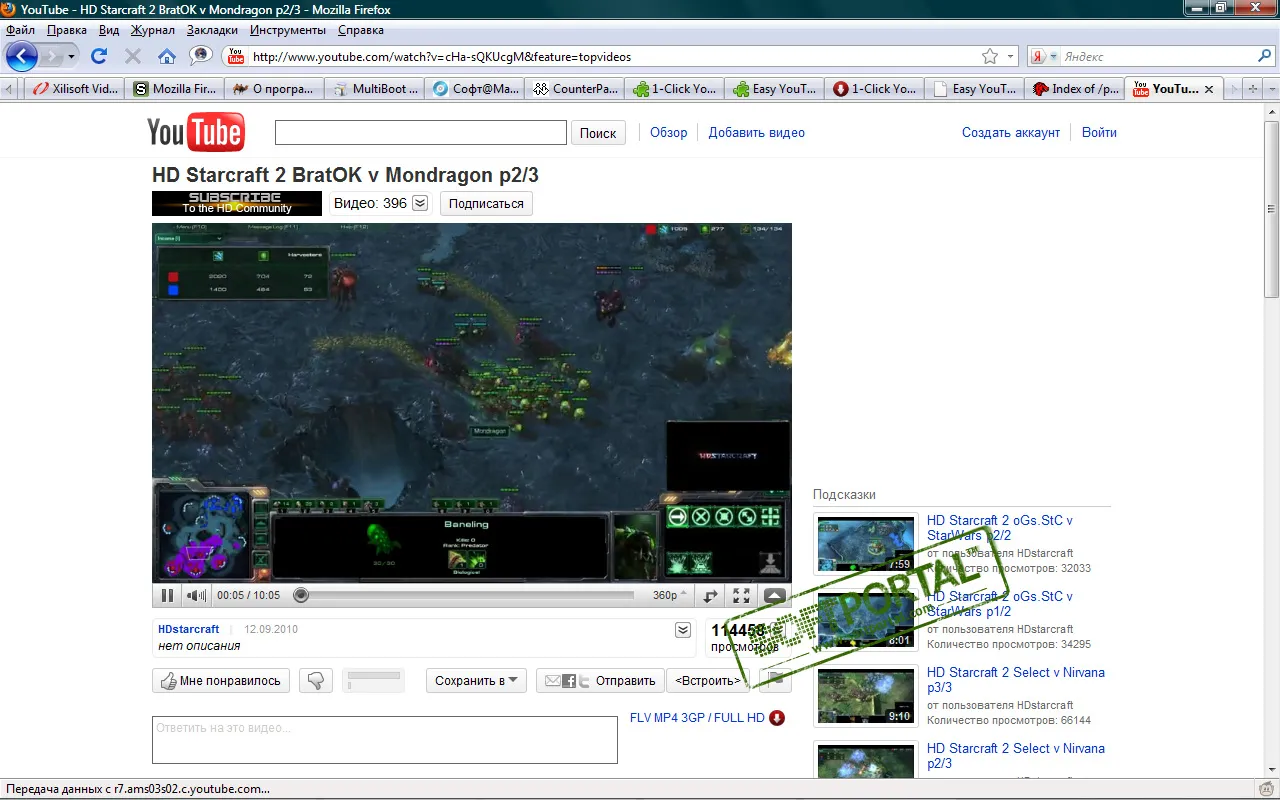Screen dimensions: 1280x800
Task: Click the magnifier in the Yandex search box
Action: [1265, 56]
